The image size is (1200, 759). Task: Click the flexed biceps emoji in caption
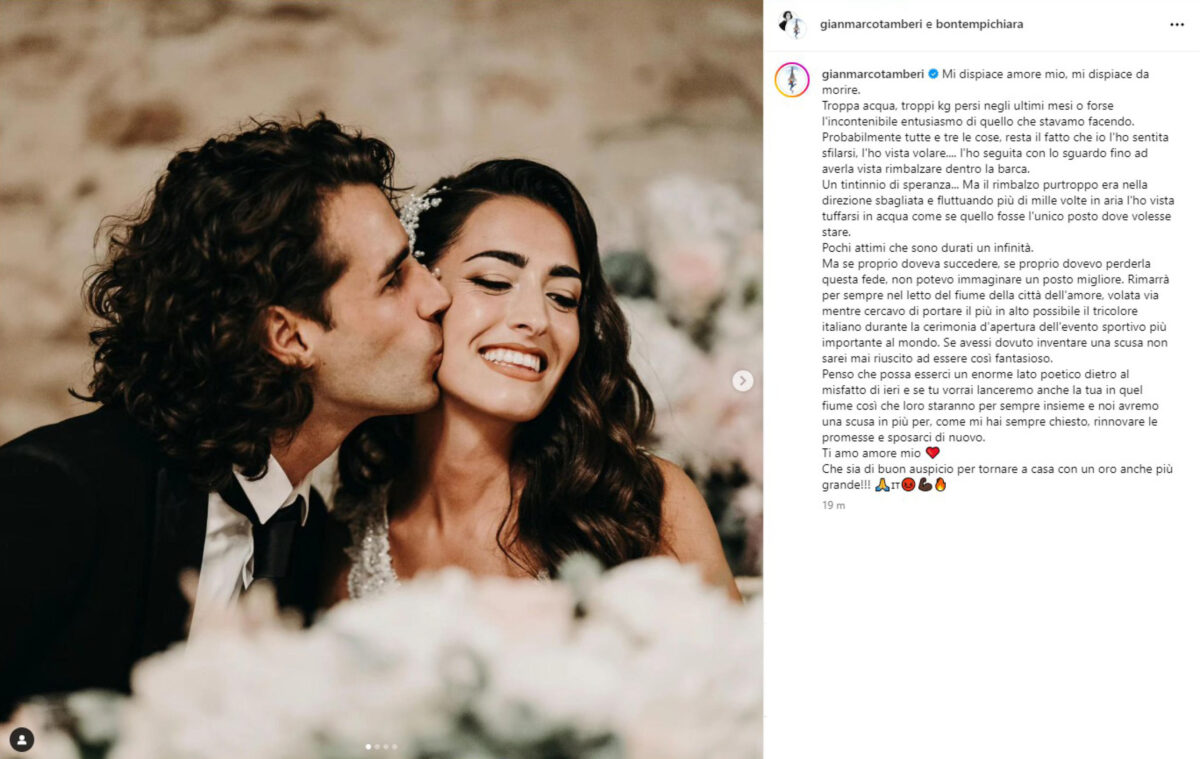[925, 485]
